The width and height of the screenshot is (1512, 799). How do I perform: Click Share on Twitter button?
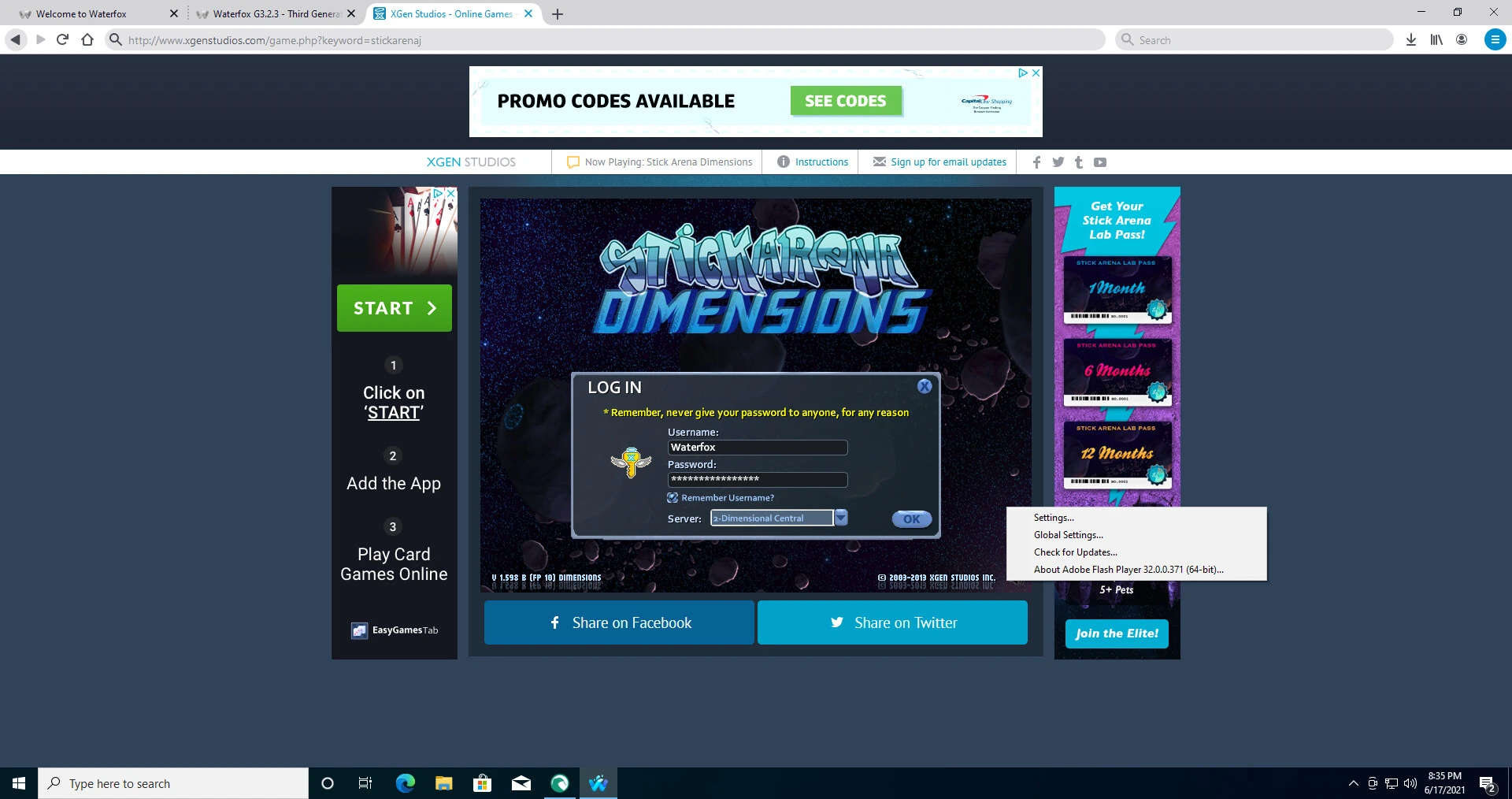click(x=892, y=622)
